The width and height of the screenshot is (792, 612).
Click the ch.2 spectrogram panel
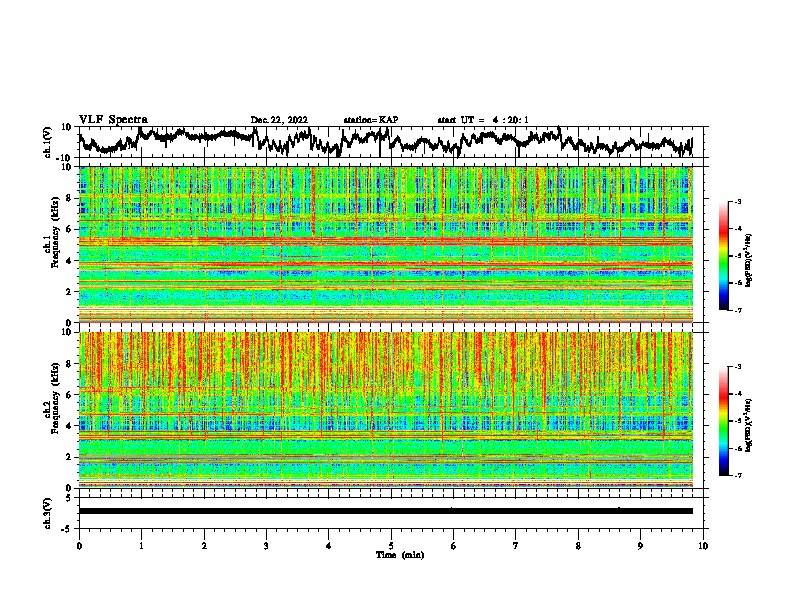click(x=386, y=410)
